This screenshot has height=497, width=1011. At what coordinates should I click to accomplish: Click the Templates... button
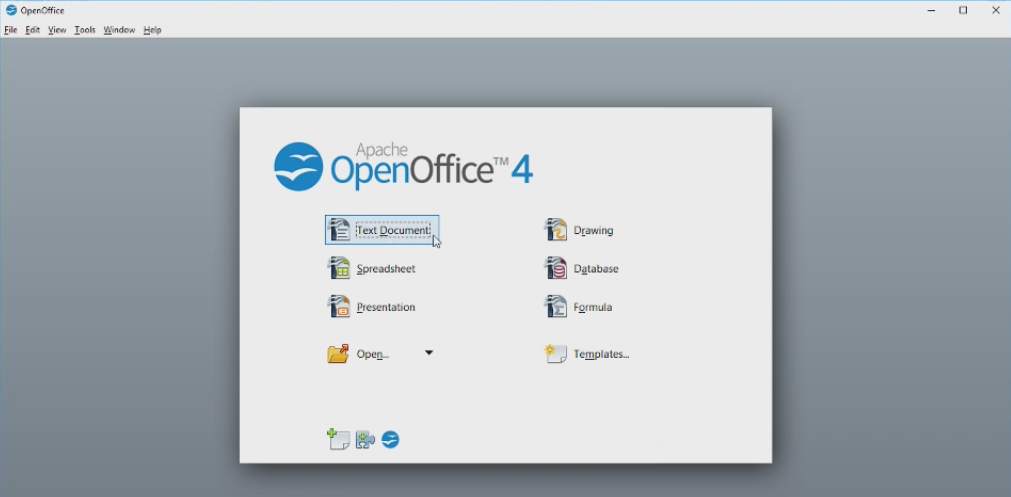588,354
